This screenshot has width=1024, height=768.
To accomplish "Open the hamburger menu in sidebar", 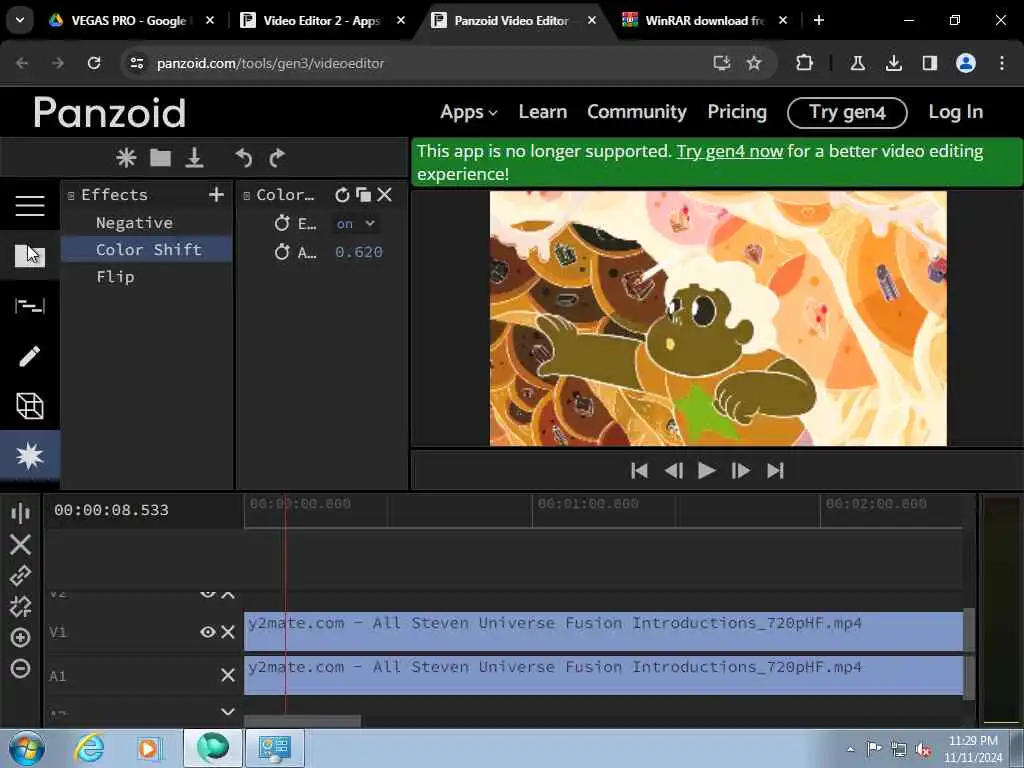I will point(30,206).
